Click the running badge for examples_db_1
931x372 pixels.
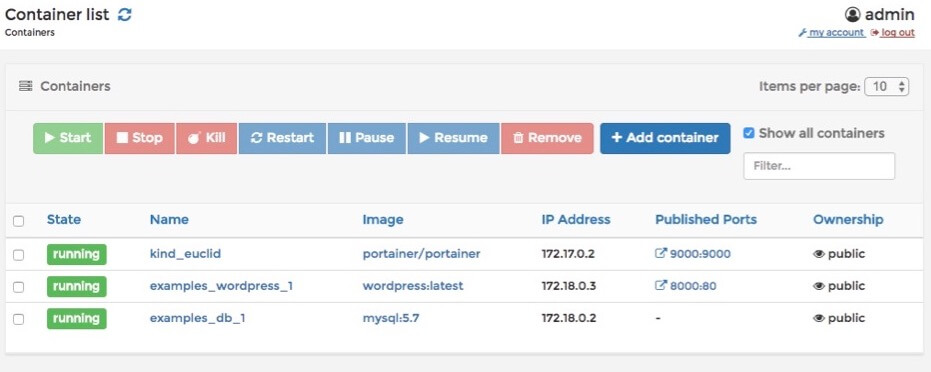[77, 319]
